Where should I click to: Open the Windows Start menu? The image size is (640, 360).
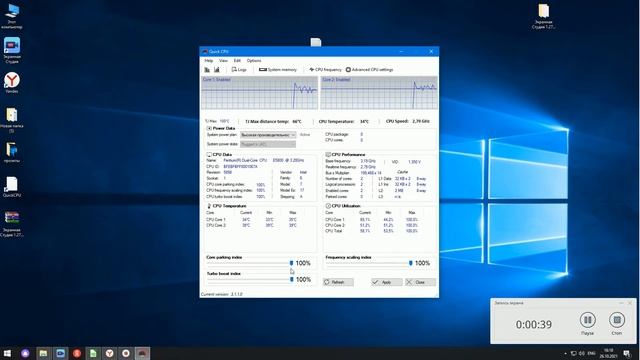click(7, 353)
